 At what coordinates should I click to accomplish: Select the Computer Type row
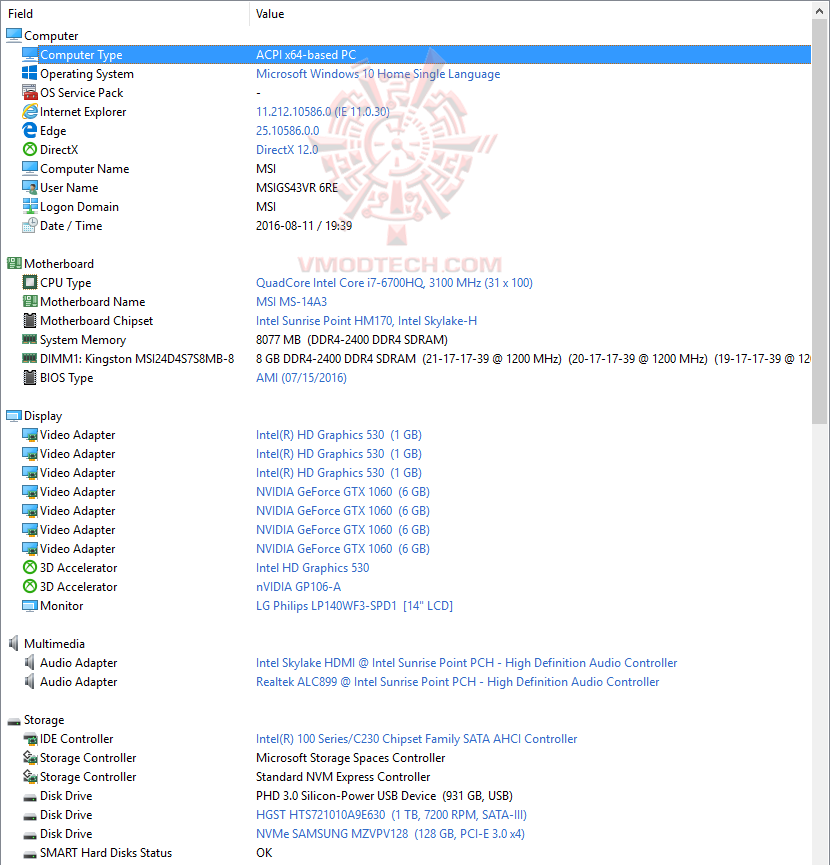416,55
